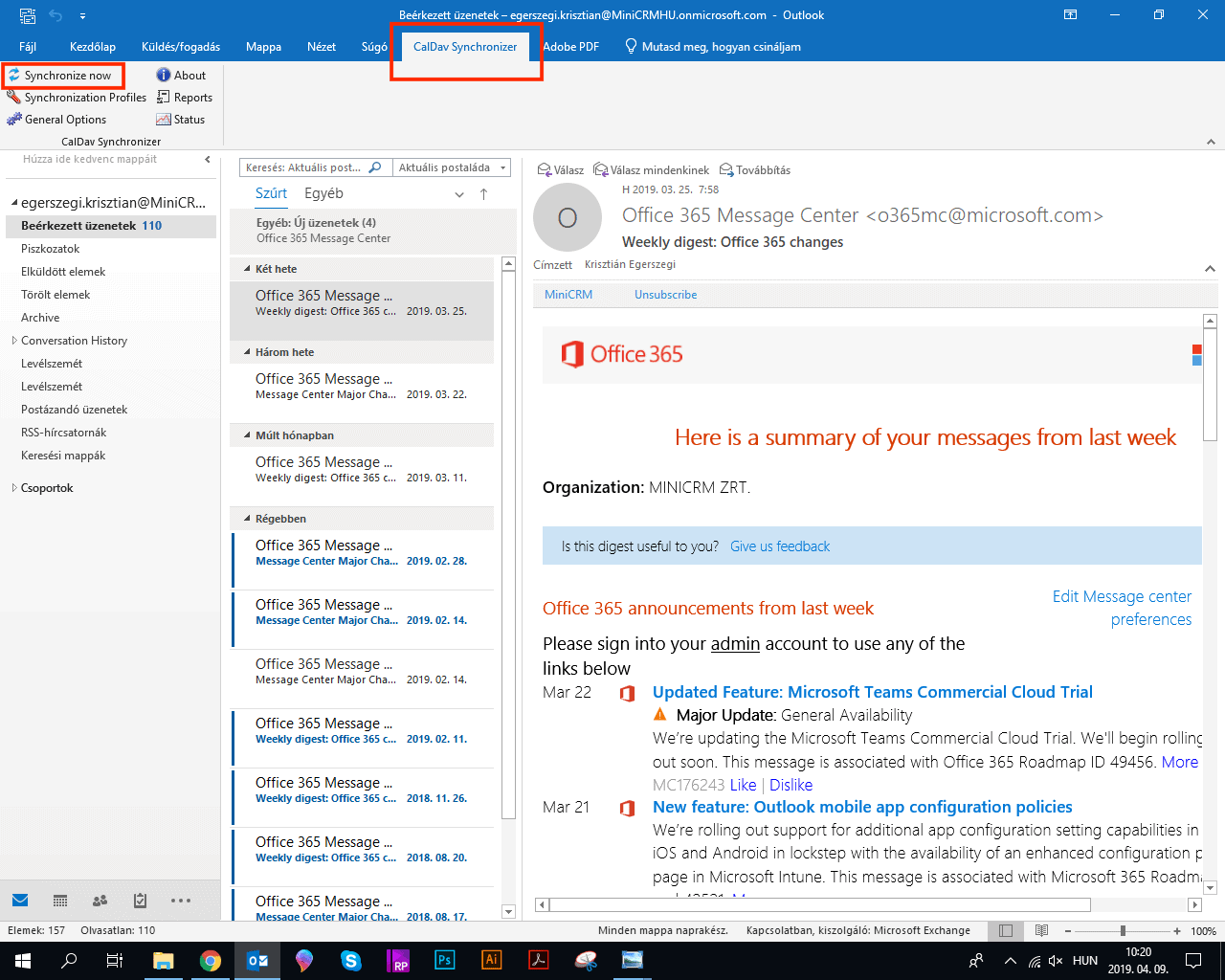This screenshot has width=1225, height=980.
Task: Switch to People view in navigation bar
Action: (100, 901)
